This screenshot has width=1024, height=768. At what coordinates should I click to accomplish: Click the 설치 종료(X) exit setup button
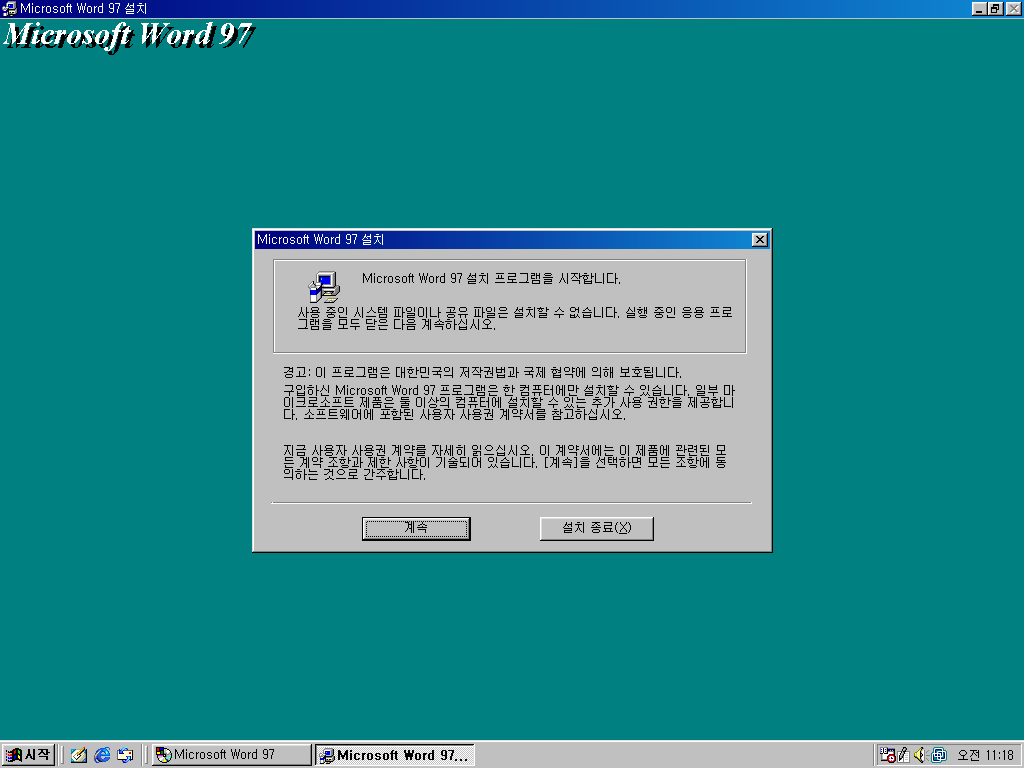click(596, 528)
